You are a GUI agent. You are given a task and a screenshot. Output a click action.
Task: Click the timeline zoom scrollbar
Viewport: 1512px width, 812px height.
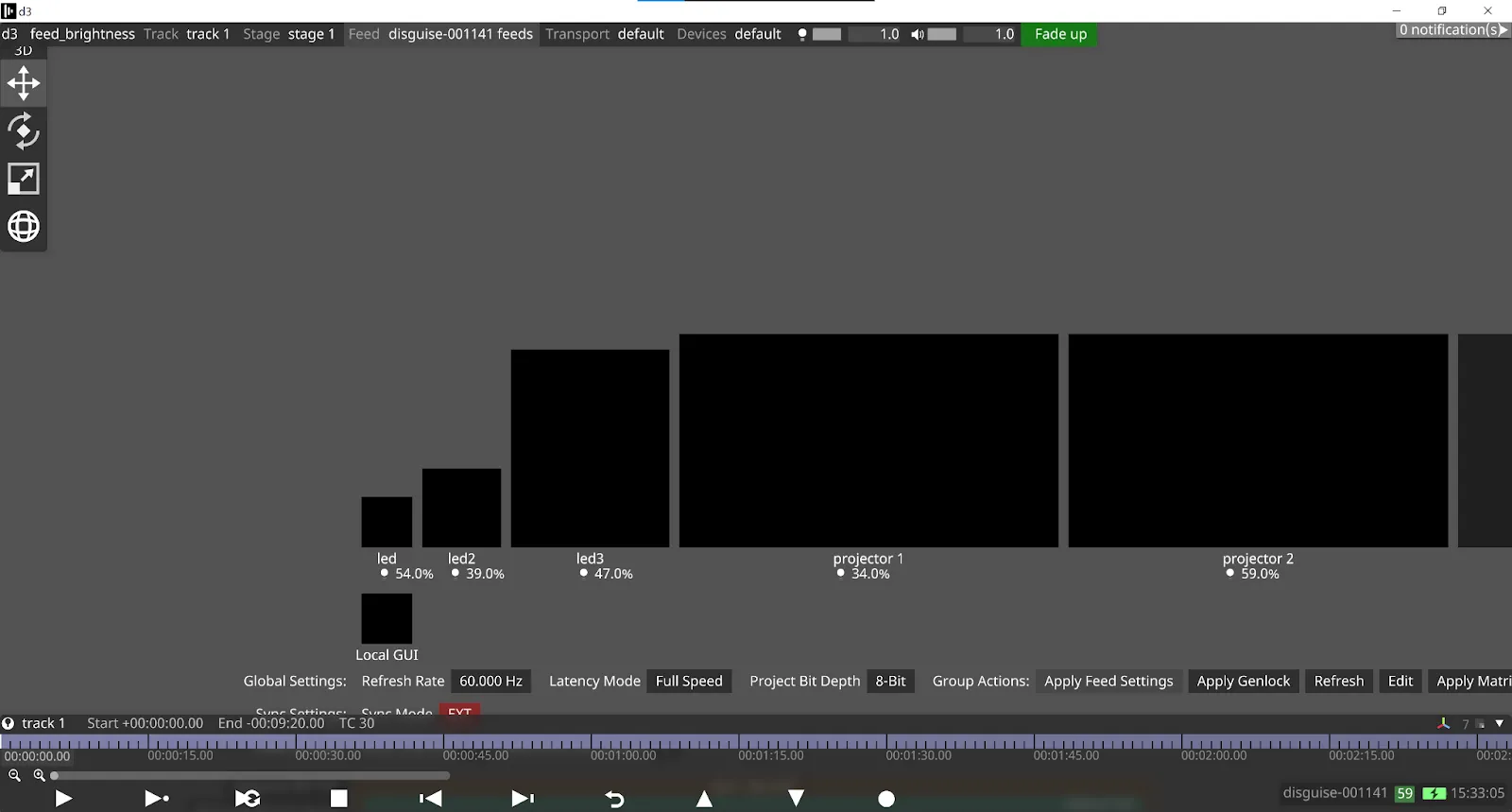click(250, 776)
